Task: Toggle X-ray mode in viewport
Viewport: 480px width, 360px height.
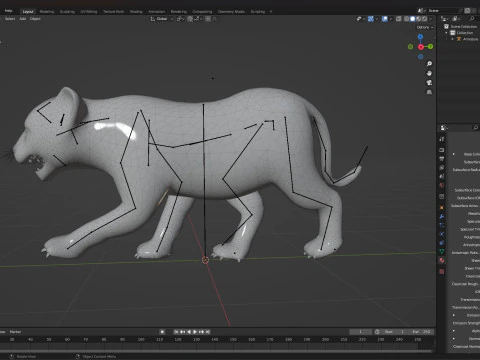Action: point(398,19)
